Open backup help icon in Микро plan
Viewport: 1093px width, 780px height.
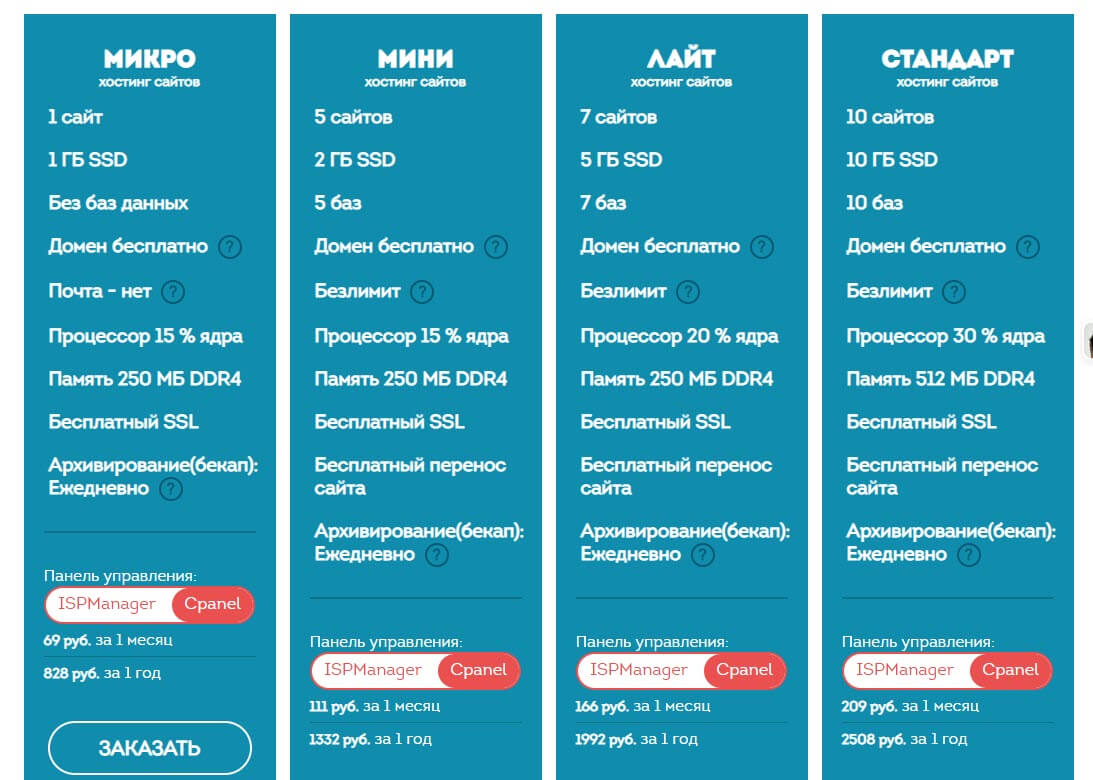pos(171,489)
